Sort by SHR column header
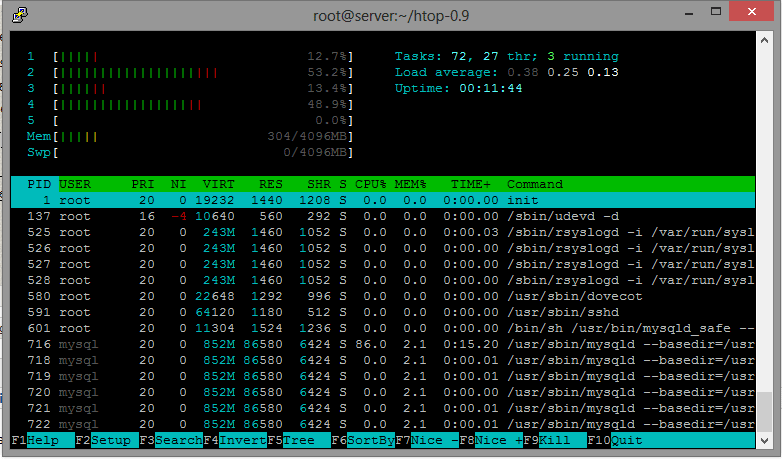 point(319,184)
